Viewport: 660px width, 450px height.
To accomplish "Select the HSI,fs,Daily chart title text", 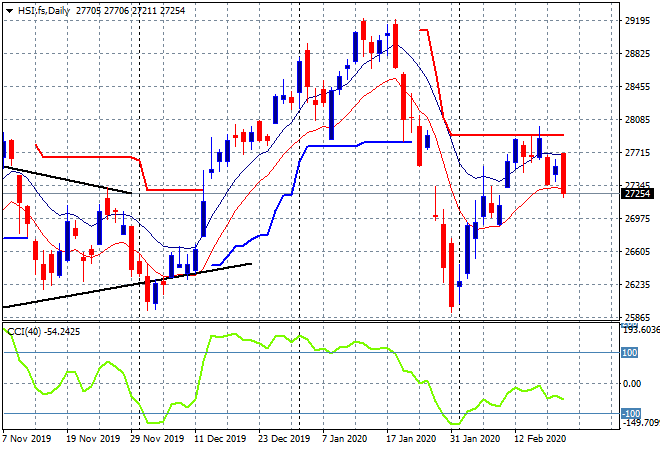I will 43,11.
